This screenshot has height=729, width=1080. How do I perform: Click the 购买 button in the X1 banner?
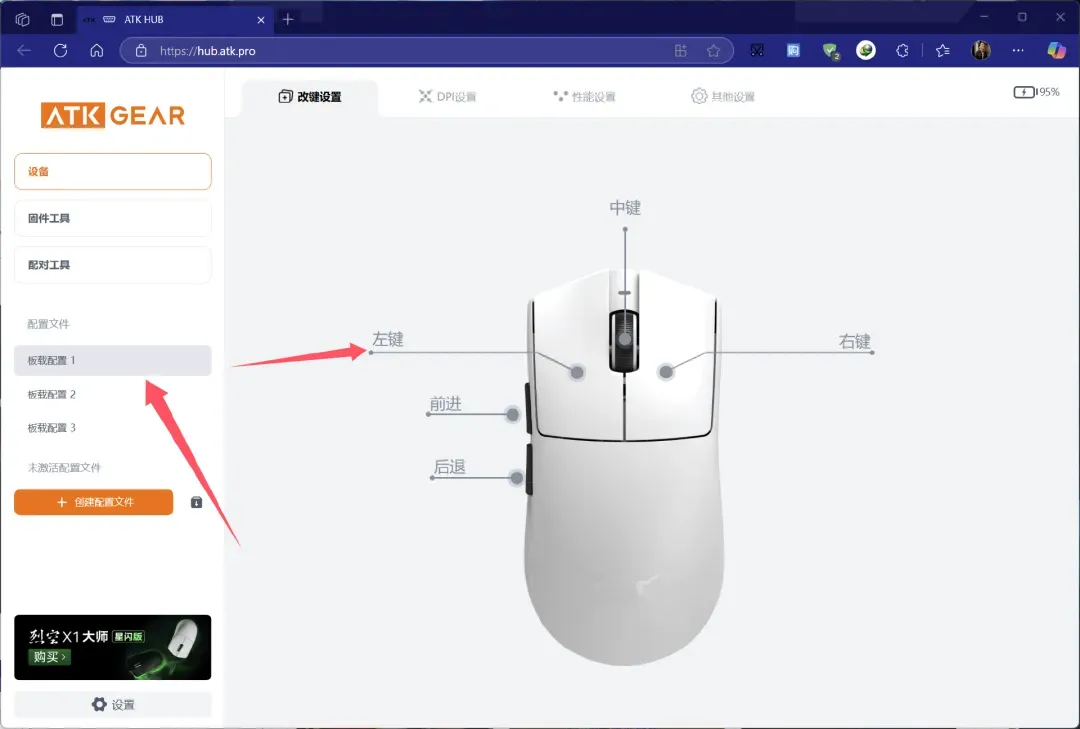point(50,657)
